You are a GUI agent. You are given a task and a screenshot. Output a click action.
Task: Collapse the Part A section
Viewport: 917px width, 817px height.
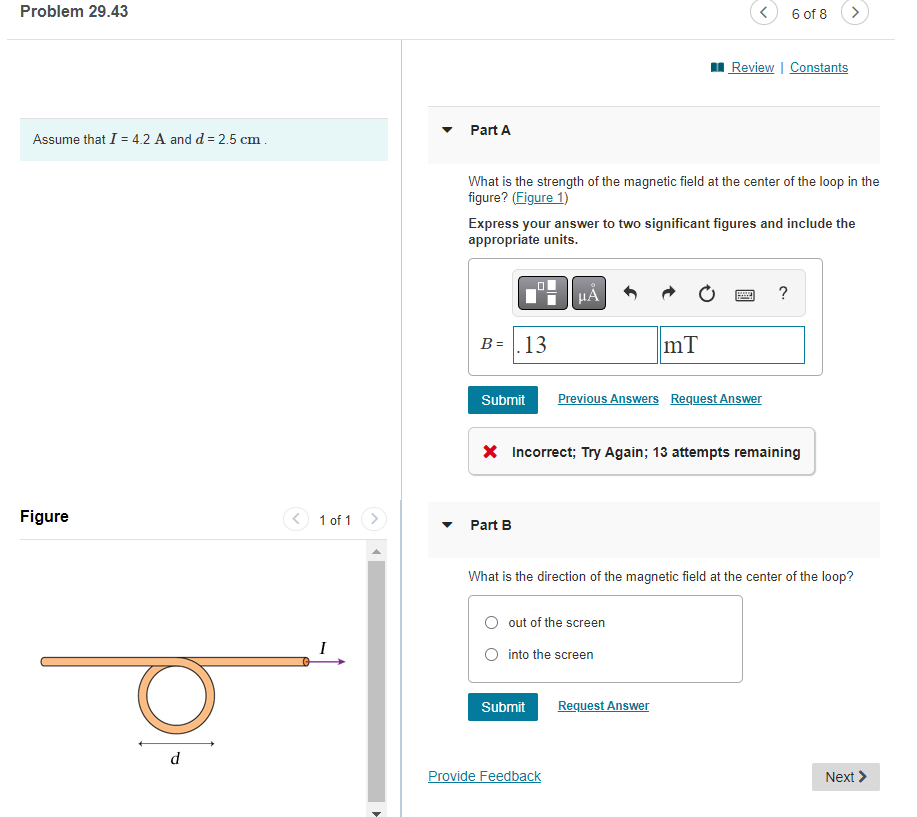[446, 130]
